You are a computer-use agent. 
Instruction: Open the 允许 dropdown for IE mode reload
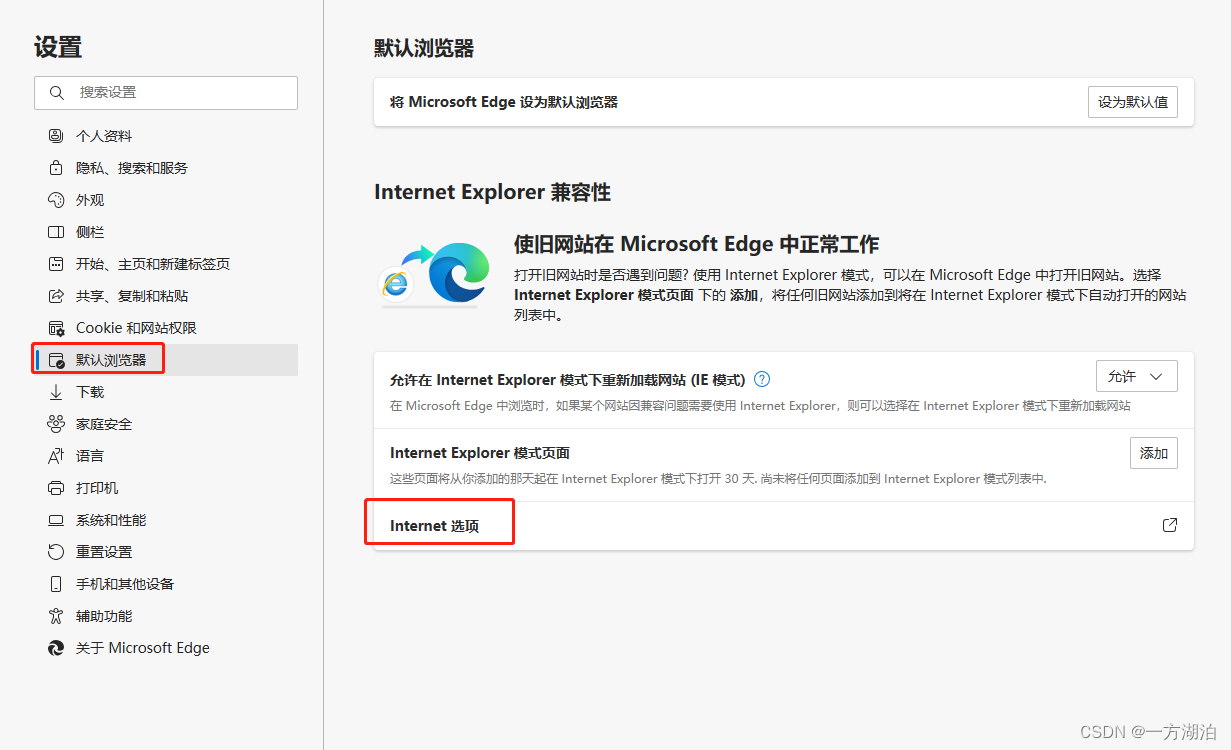(1136, 376)
